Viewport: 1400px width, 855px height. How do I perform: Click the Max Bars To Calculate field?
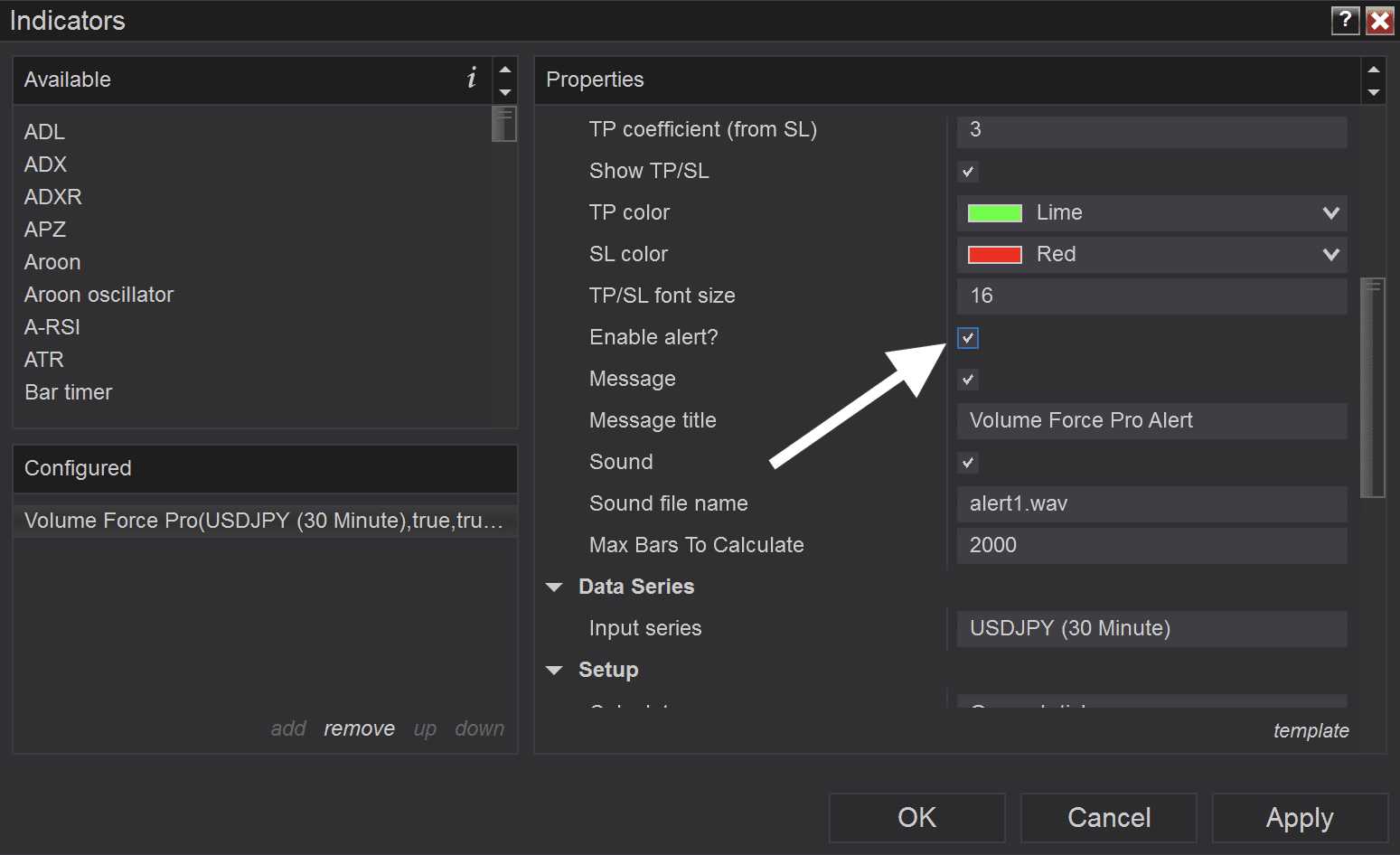coord(1151,546)
